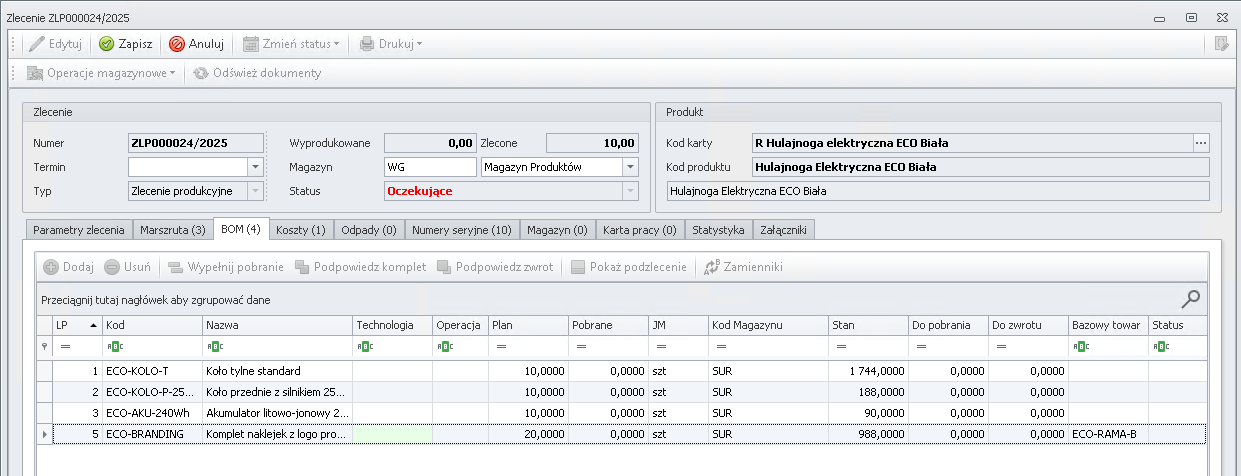Click the Numer field ZLP000024/2025
This screenshot has width=1241, height=476.
[196, 143]
